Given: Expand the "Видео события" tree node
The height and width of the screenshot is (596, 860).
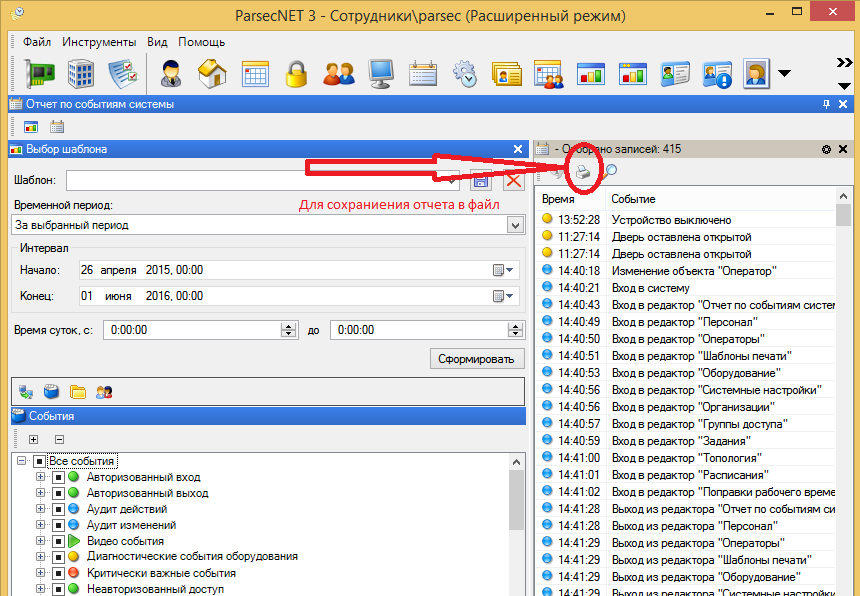Looking at the screenshot, I should click(41, 541).
